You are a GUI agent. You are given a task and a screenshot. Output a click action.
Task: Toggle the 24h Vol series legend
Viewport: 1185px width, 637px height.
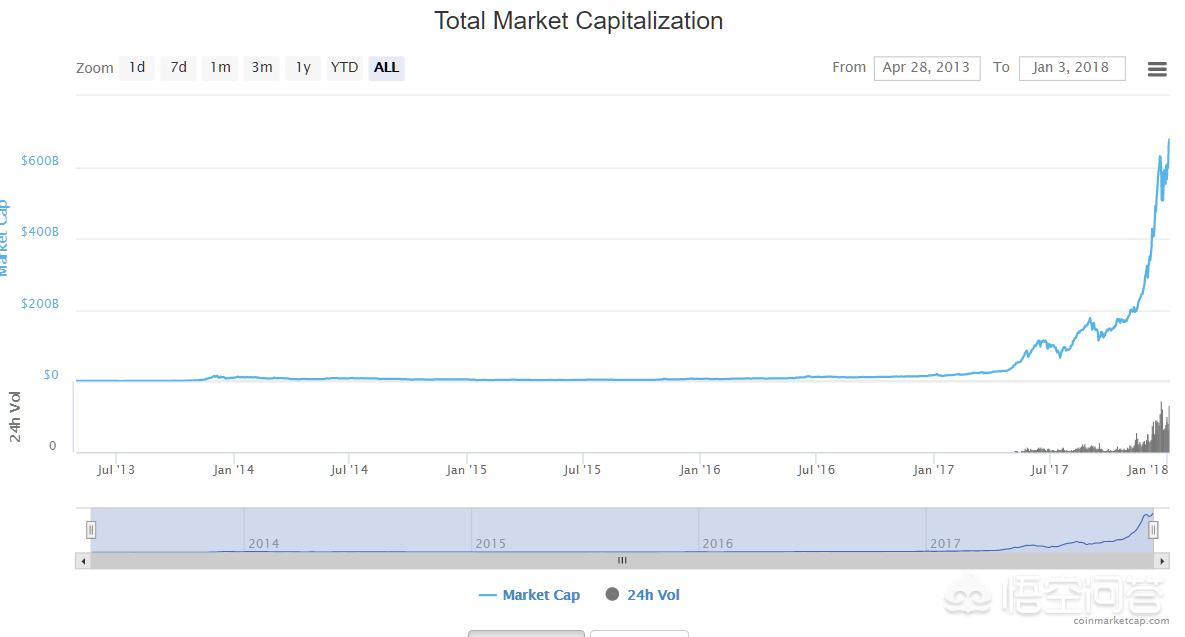[653, 595]
